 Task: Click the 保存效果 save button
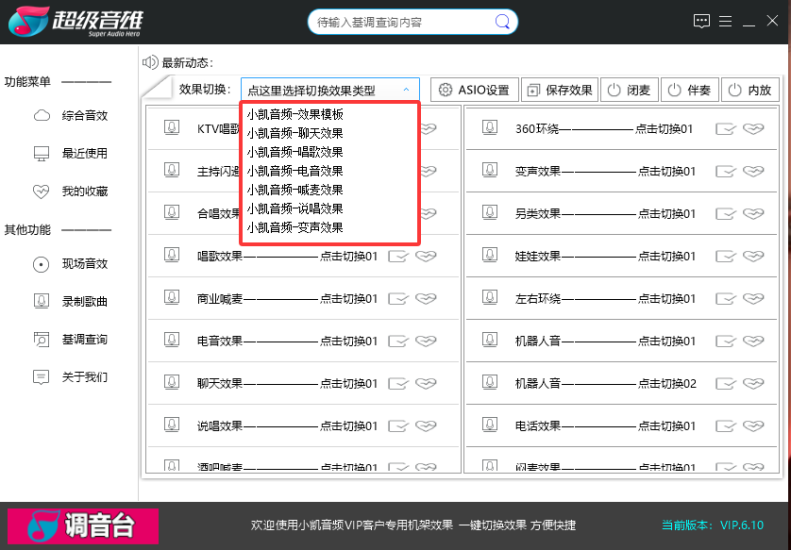pos(559,90)
